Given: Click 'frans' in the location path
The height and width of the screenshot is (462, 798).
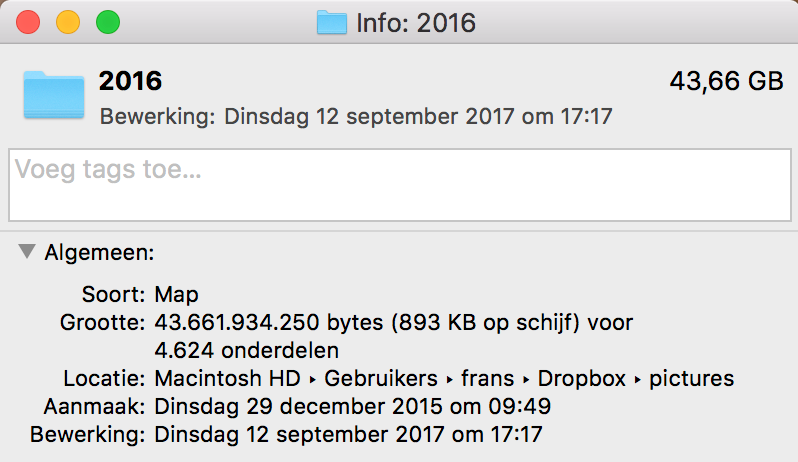Looking at the screenshot, I should [x=488, y=379].
